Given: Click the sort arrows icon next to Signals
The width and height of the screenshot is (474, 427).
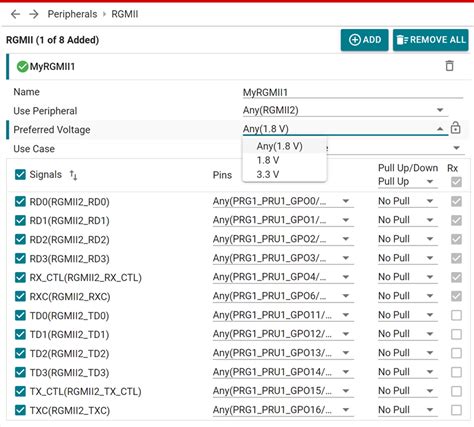Looking at the screenshot, I should click(x=73, y=175).
